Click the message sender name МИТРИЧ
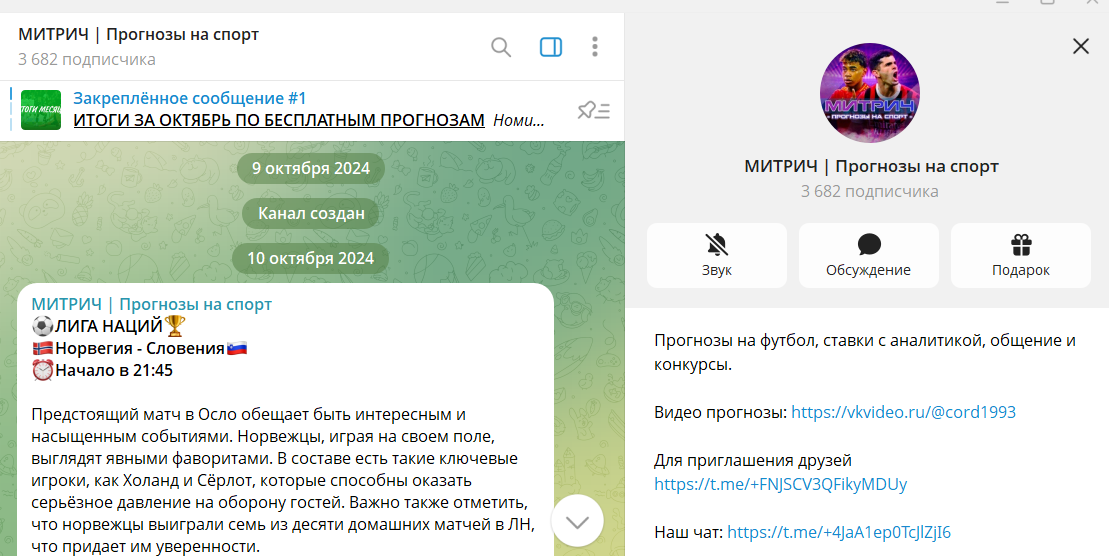1109x556 pixels. click(x=151, y=304)
